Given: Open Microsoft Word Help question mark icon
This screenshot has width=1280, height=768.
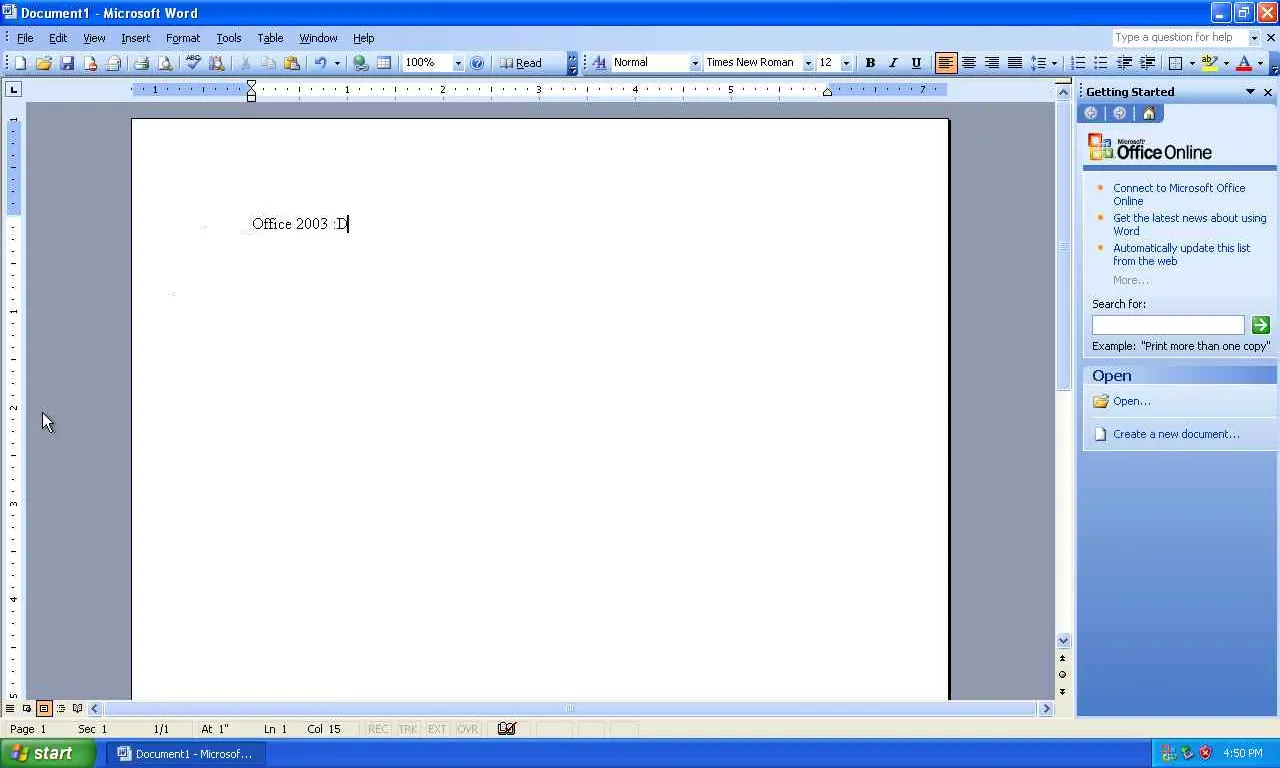Looking at the screenshot, I should [477, 63].
